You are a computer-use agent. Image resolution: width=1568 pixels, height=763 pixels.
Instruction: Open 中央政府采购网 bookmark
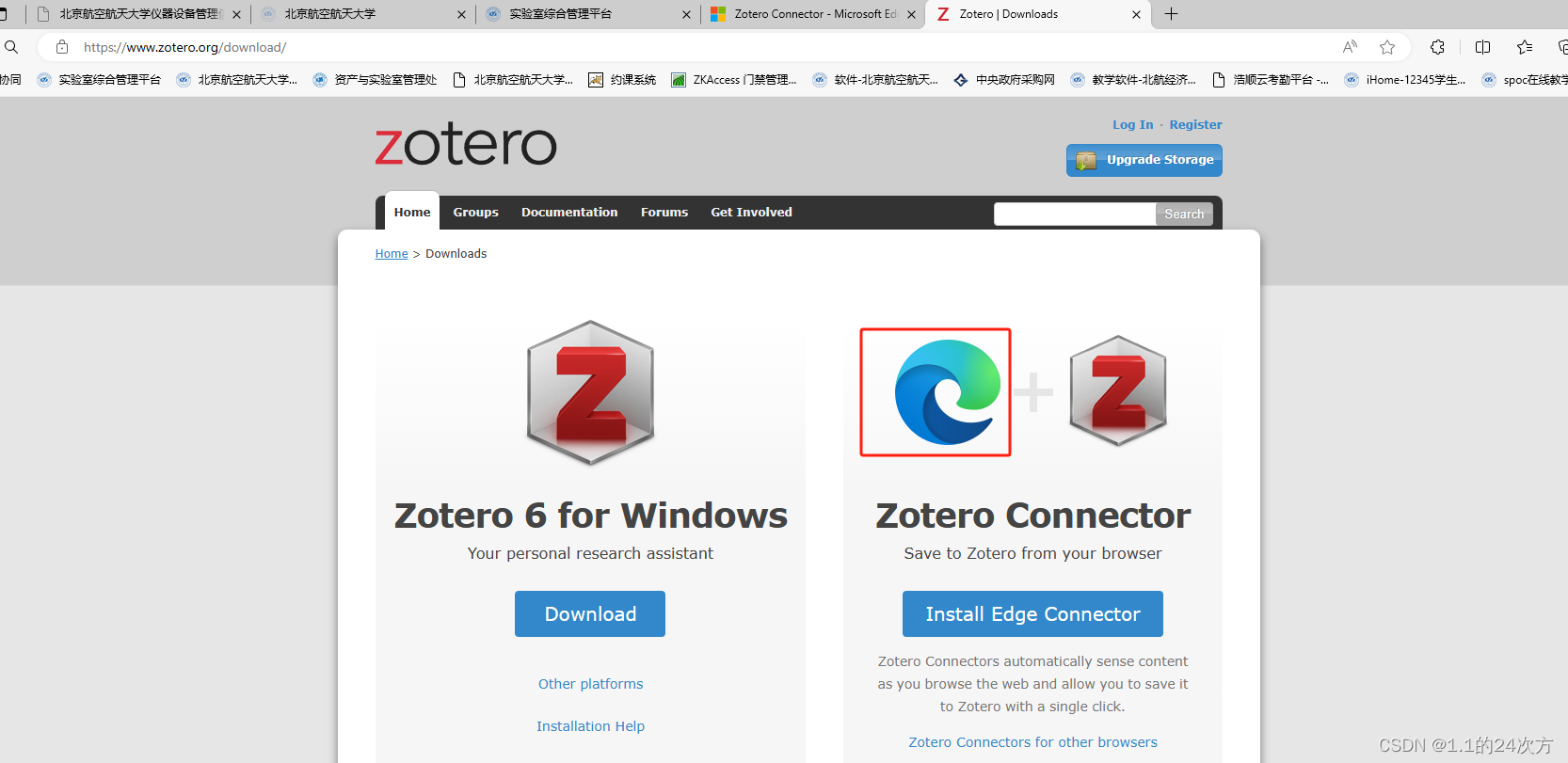click(1004, 80)
